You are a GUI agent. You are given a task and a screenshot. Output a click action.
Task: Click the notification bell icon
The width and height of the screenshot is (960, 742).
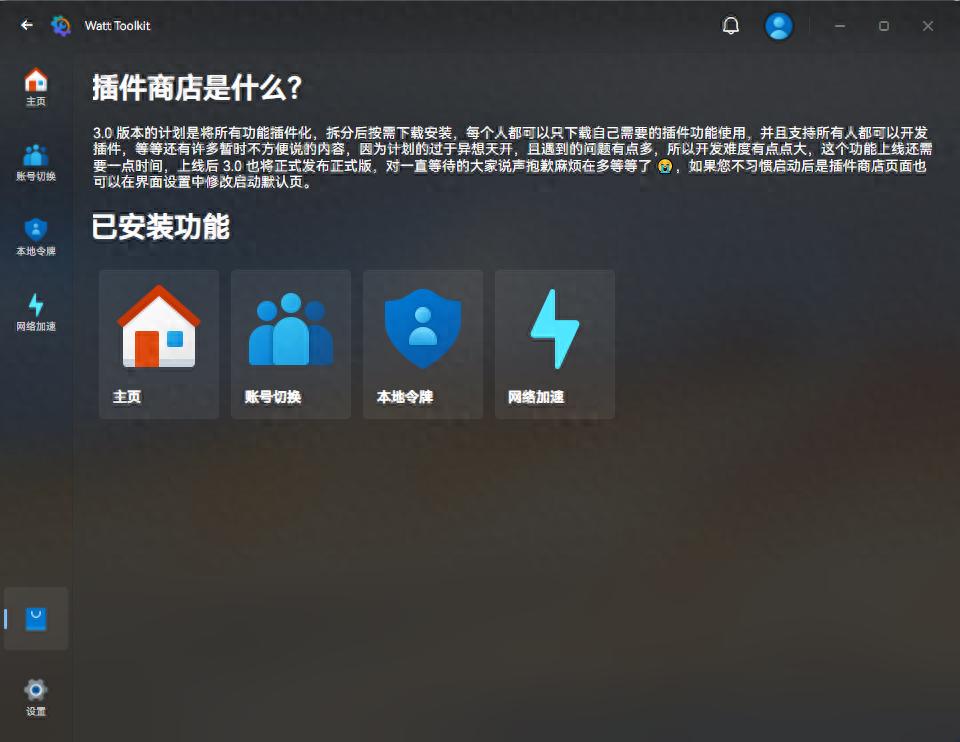[x=730, y=25]
